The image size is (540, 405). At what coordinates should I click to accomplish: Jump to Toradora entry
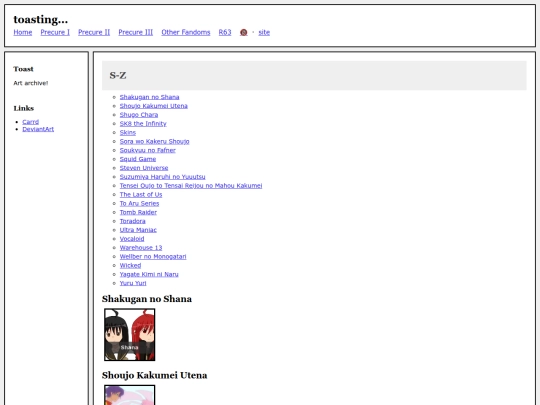pyautogui.click(x=133, y=221)
